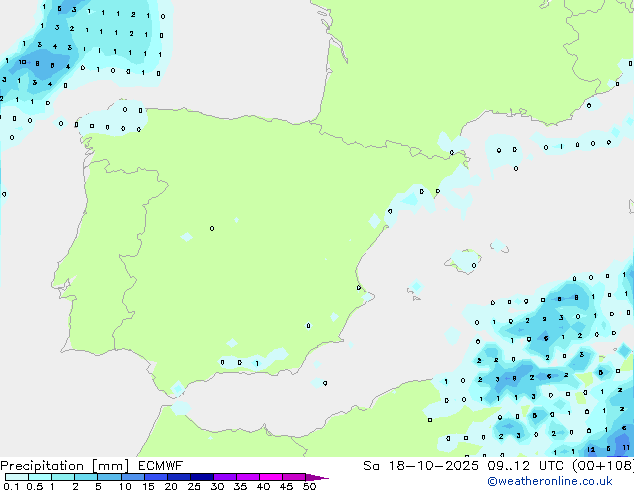Screen dimensions: 634x490
Task: Click the "Precipitation" title word
Action: point(42,466)
